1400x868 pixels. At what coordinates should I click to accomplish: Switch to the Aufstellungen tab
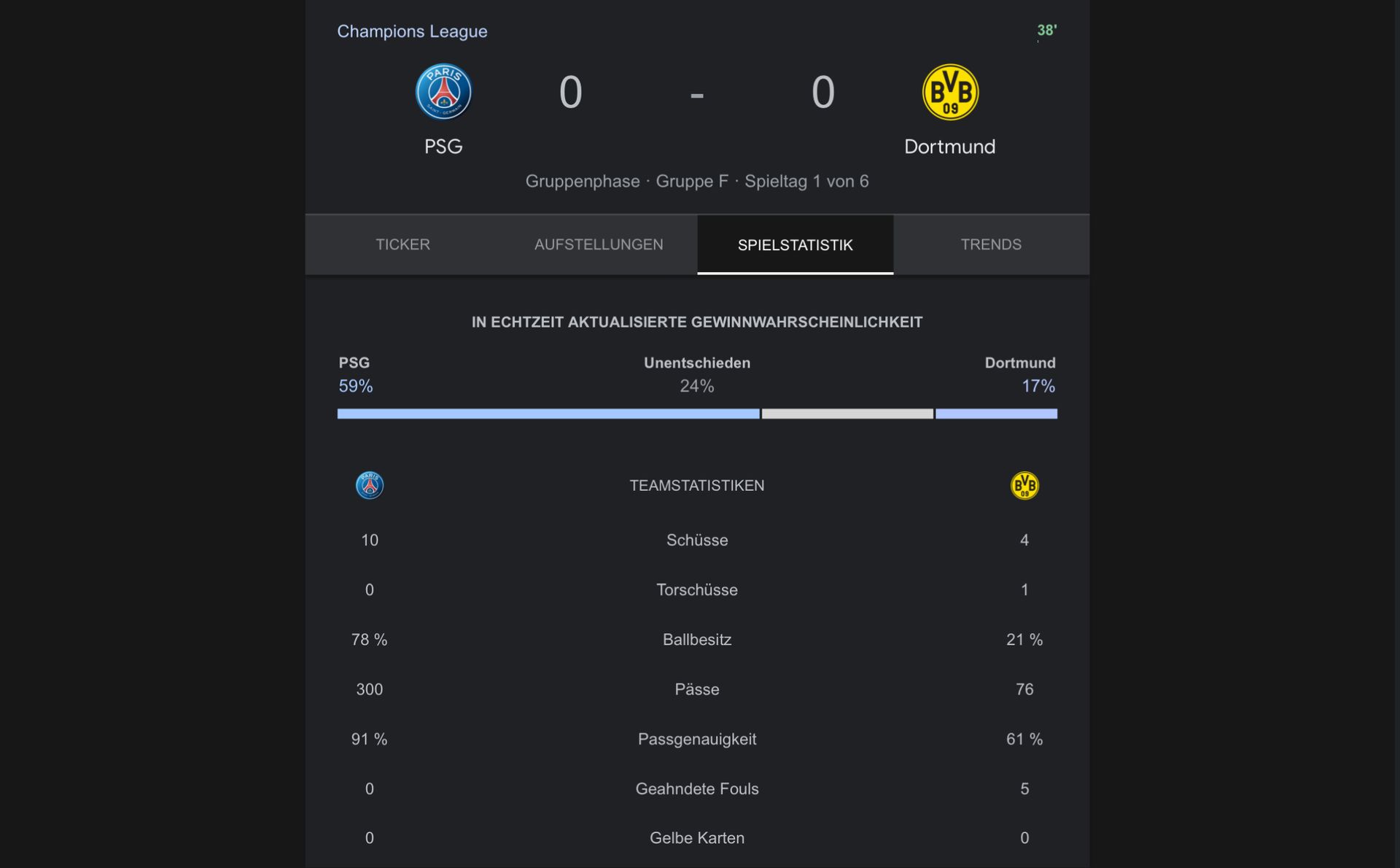tap(599, 244)
